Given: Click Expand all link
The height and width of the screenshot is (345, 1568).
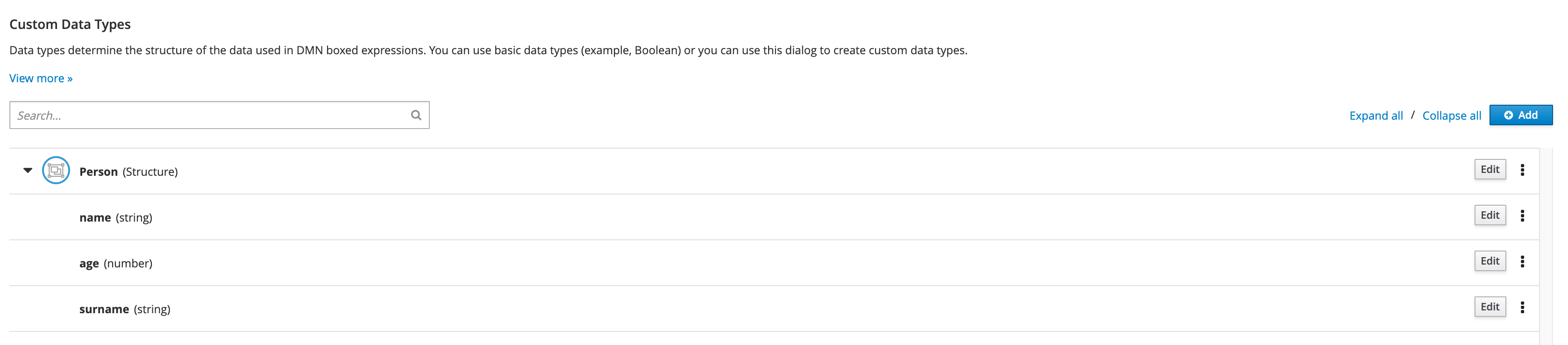Looking at the screenshot, I should [1376, 116].
